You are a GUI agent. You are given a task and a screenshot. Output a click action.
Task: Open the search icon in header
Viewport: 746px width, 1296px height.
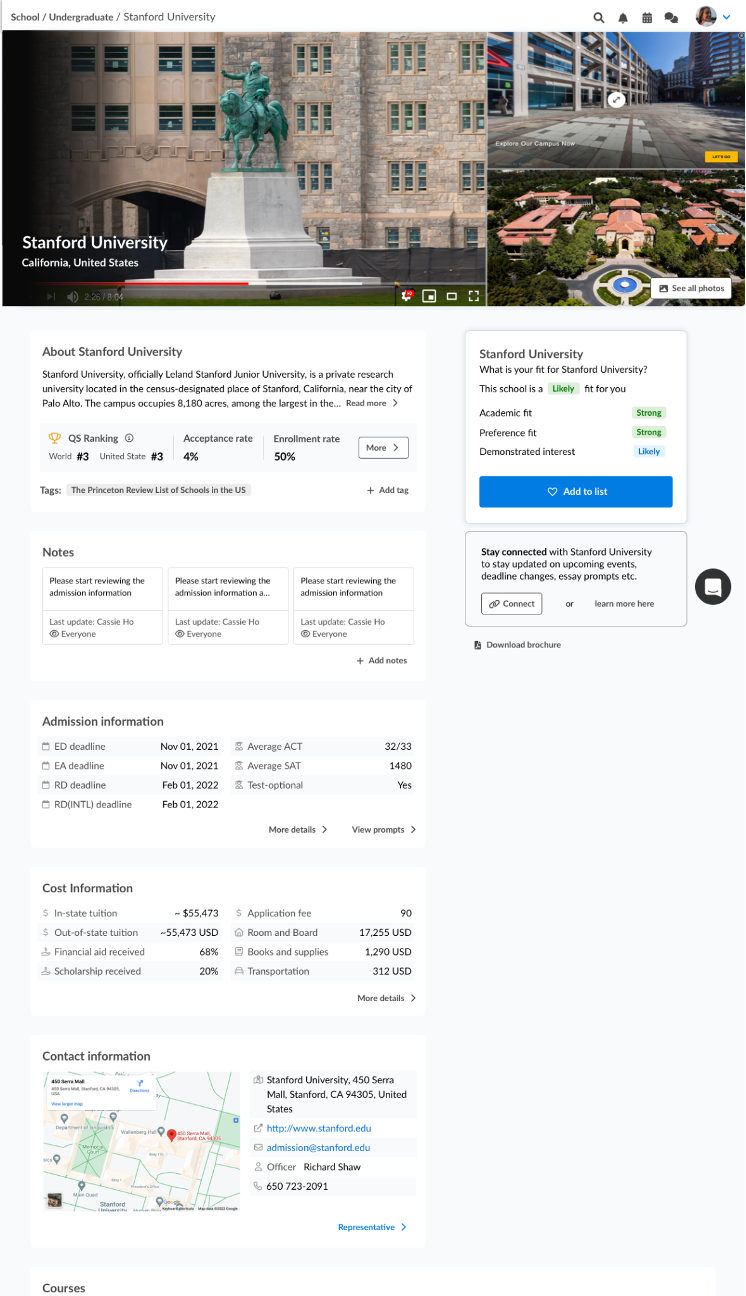tap(599, 17)
